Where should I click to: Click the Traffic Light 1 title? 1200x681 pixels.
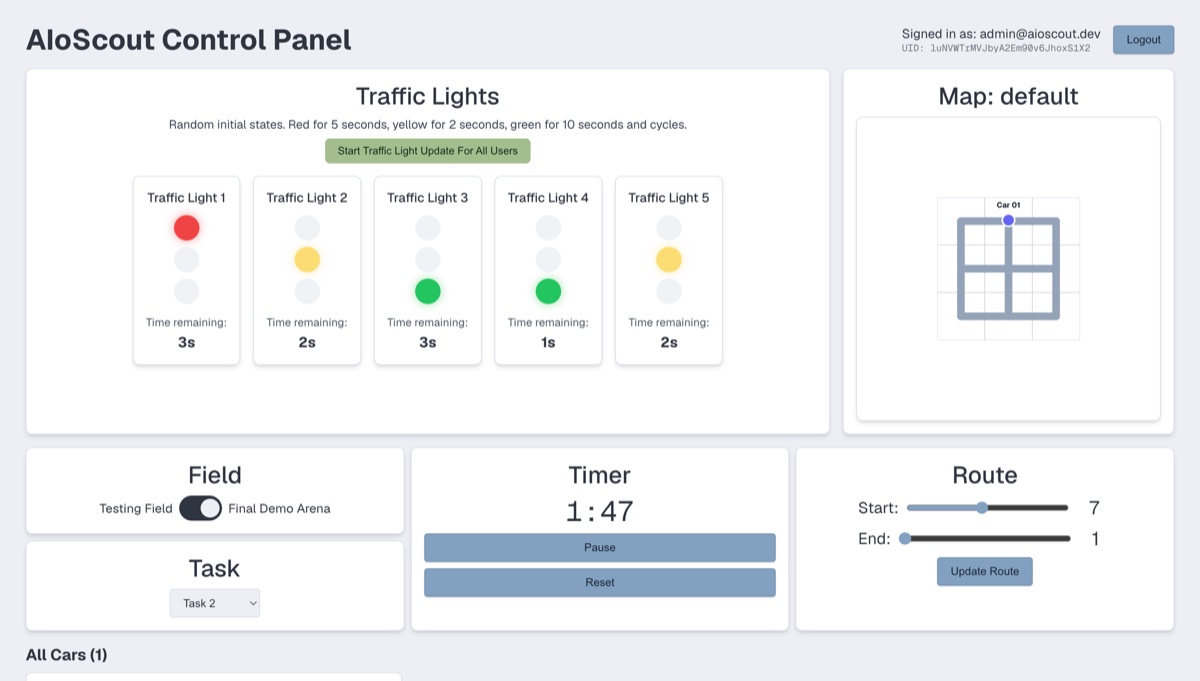click(187, 198)
